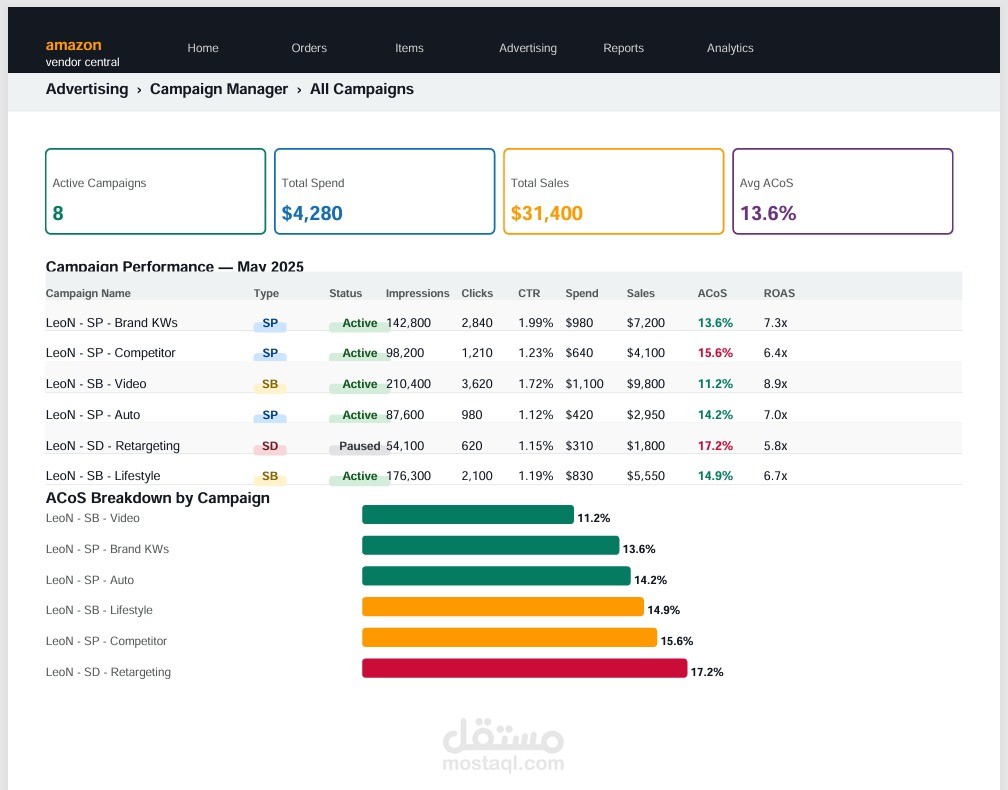Click the Total Sales card

pos(613,192)
